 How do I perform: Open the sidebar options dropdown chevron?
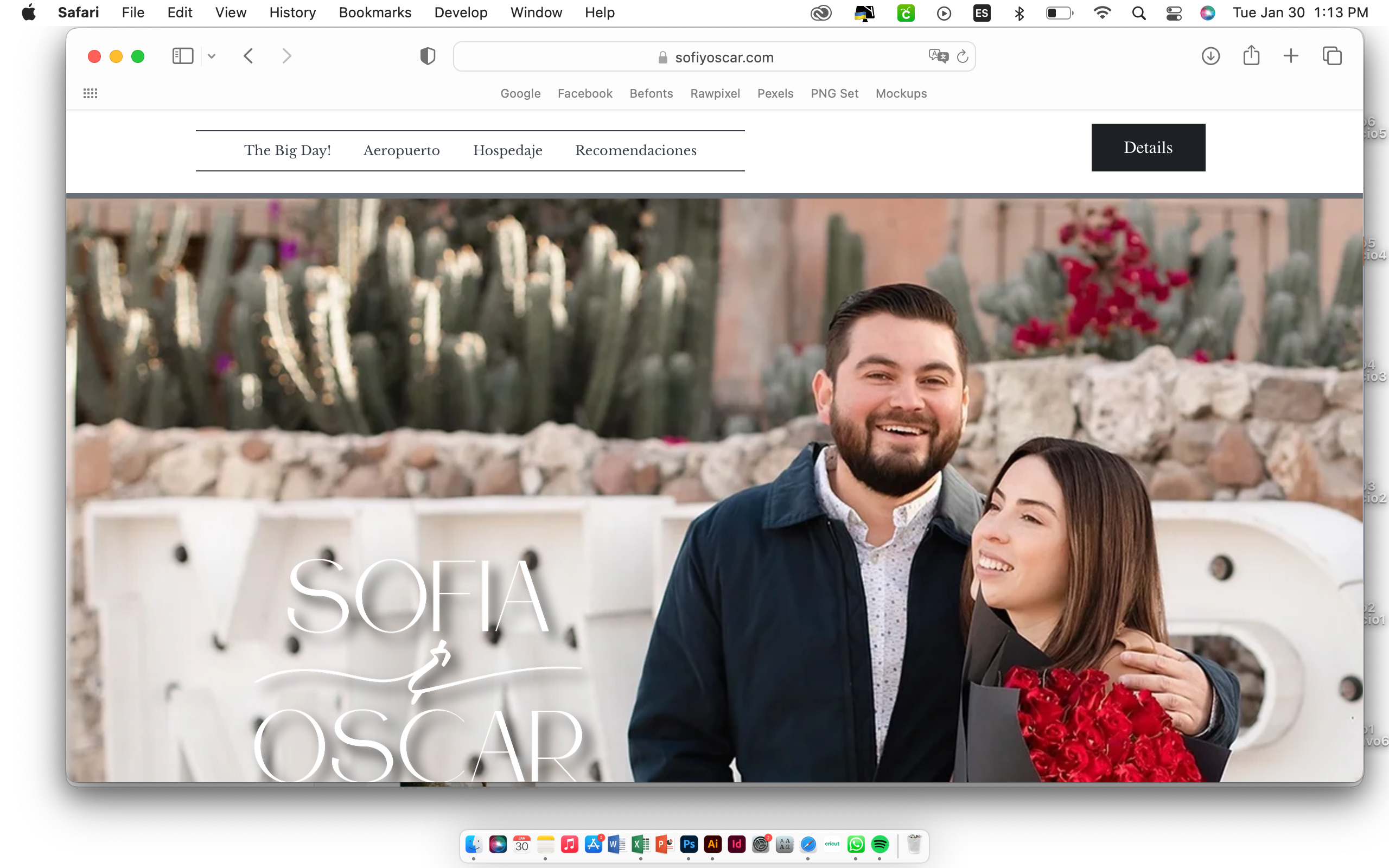tap(212, 56)
